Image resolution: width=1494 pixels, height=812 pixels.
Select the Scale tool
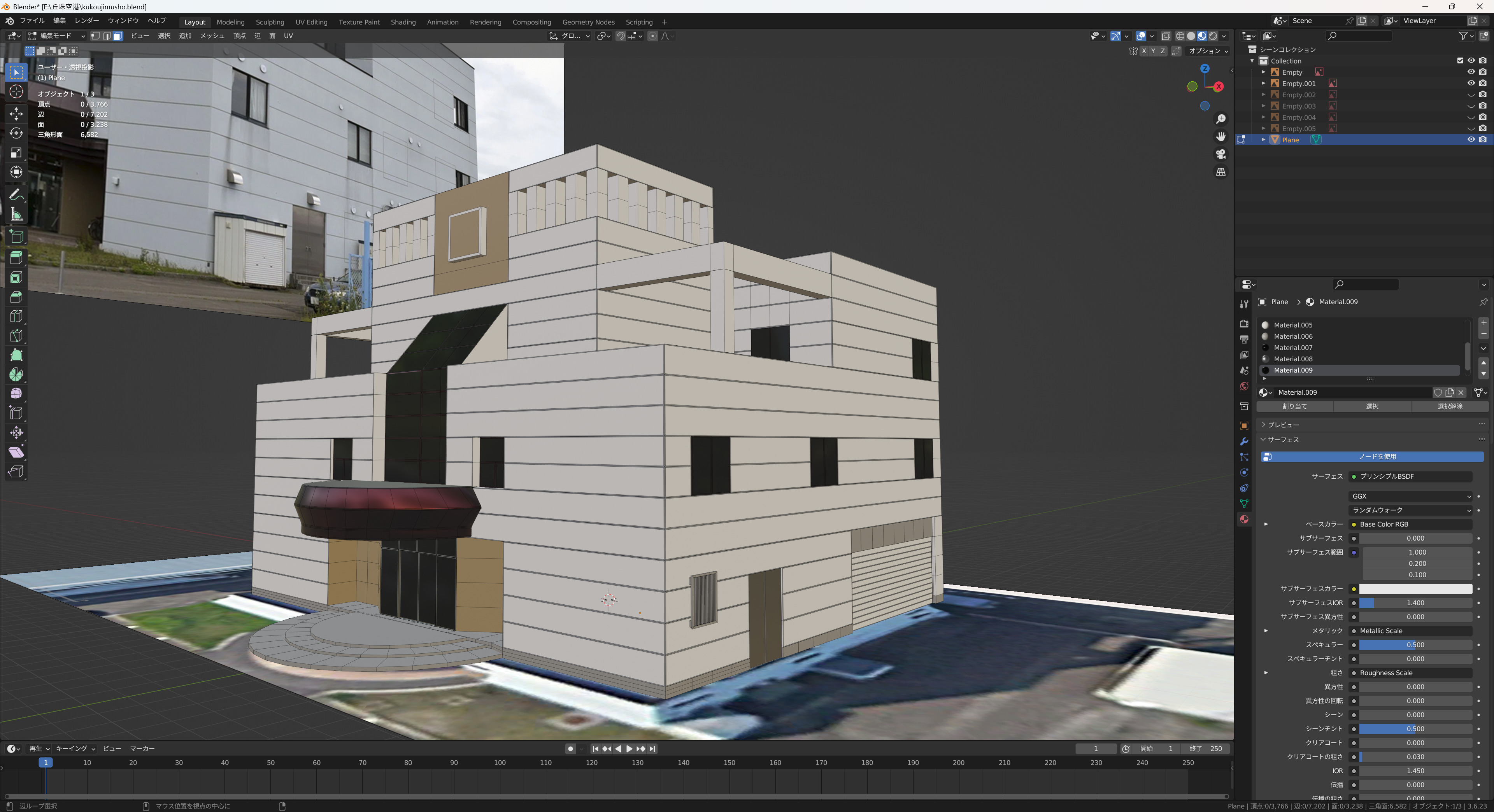16,152
